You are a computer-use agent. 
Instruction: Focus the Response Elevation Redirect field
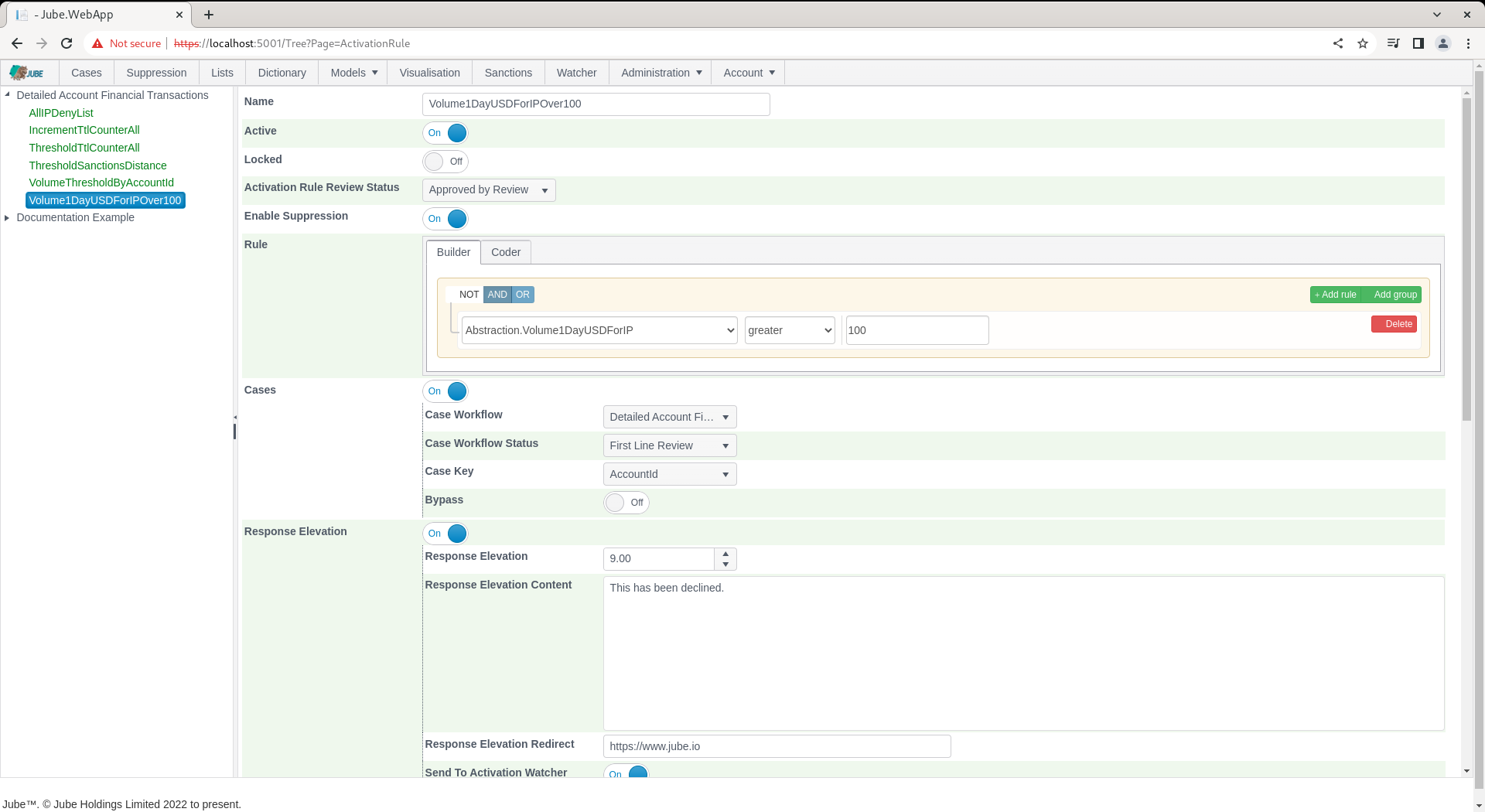click(x=777, y=746)
